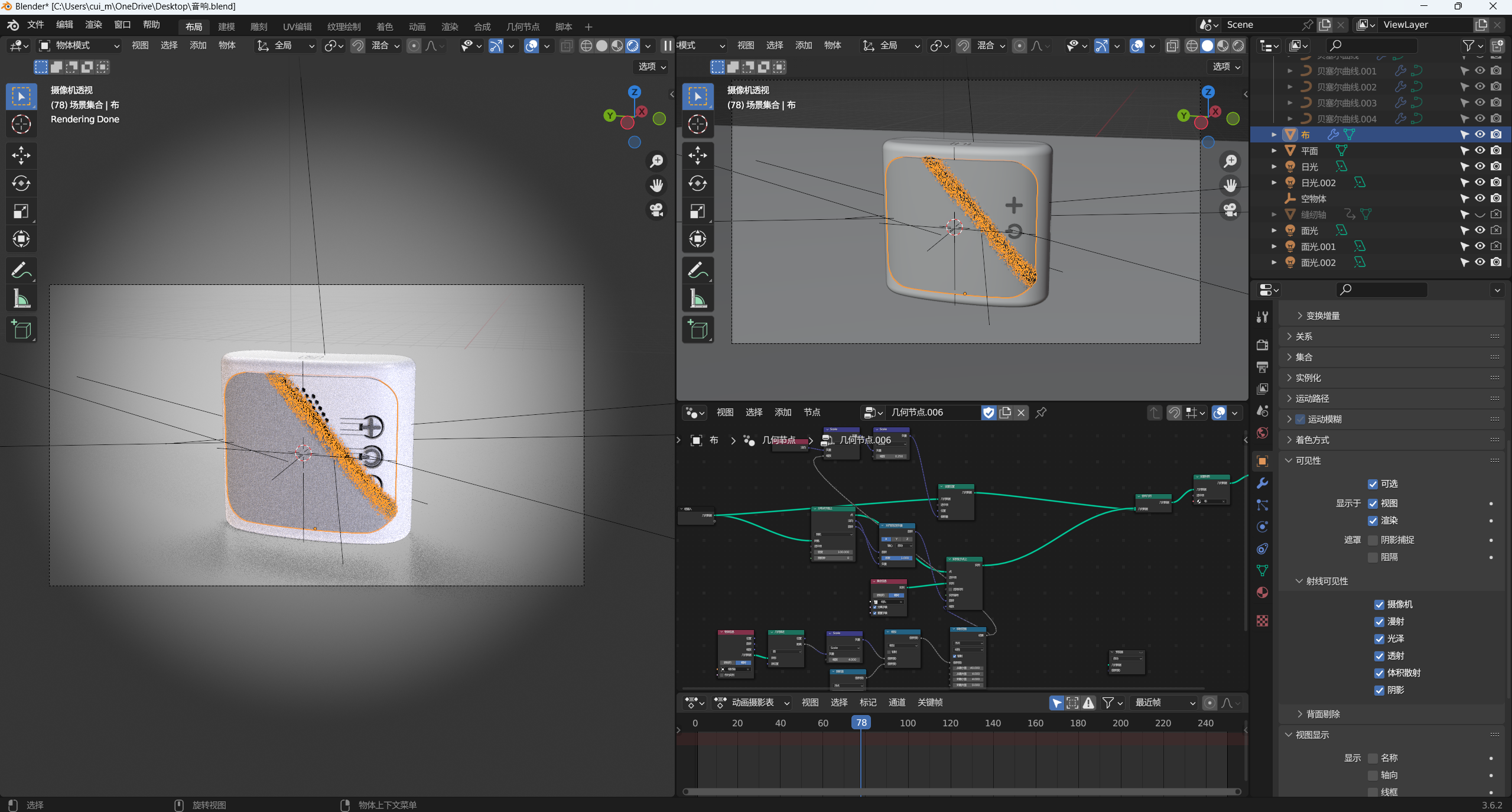This screenshot has width=1512, height=812.
Task: Hide 平面 object via eye icon
Action: click(1480, 151)
